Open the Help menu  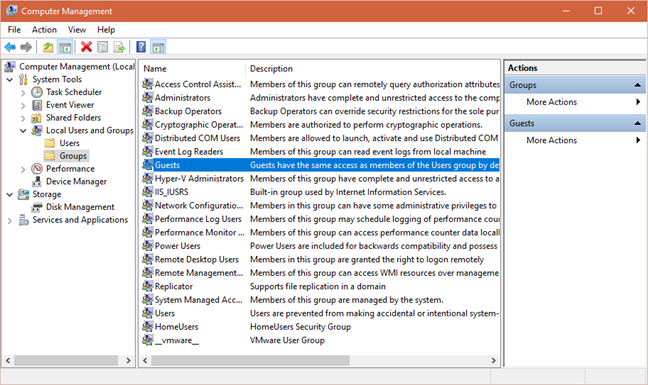point(106,30)
